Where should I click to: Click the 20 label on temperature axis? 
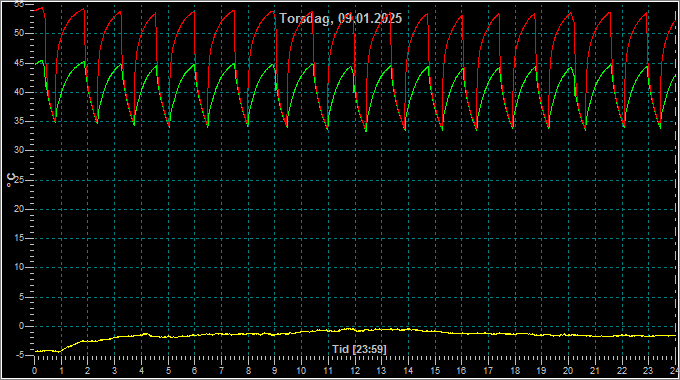[x=19, y=209]
